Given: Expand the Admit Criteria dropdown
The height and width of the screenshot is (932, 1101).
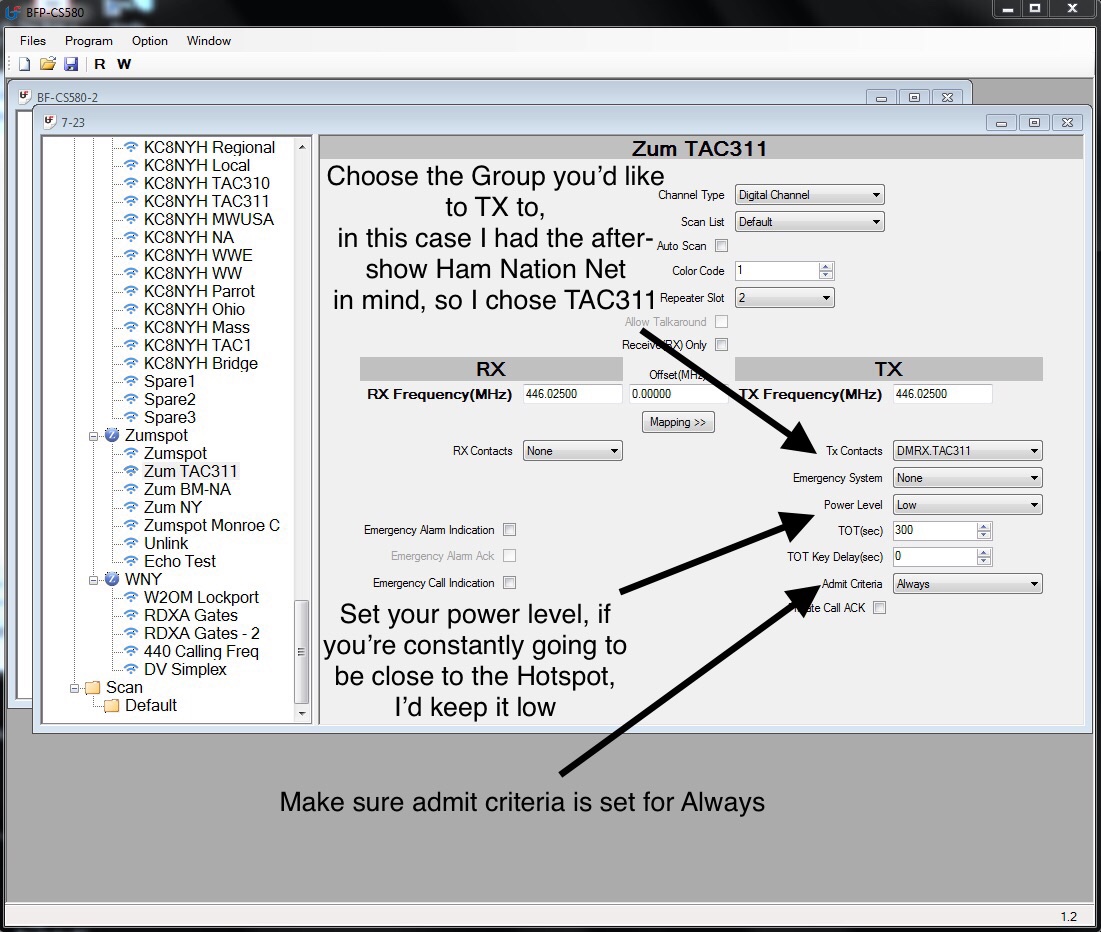Looking at the screenshot, I should click(967, 584).
